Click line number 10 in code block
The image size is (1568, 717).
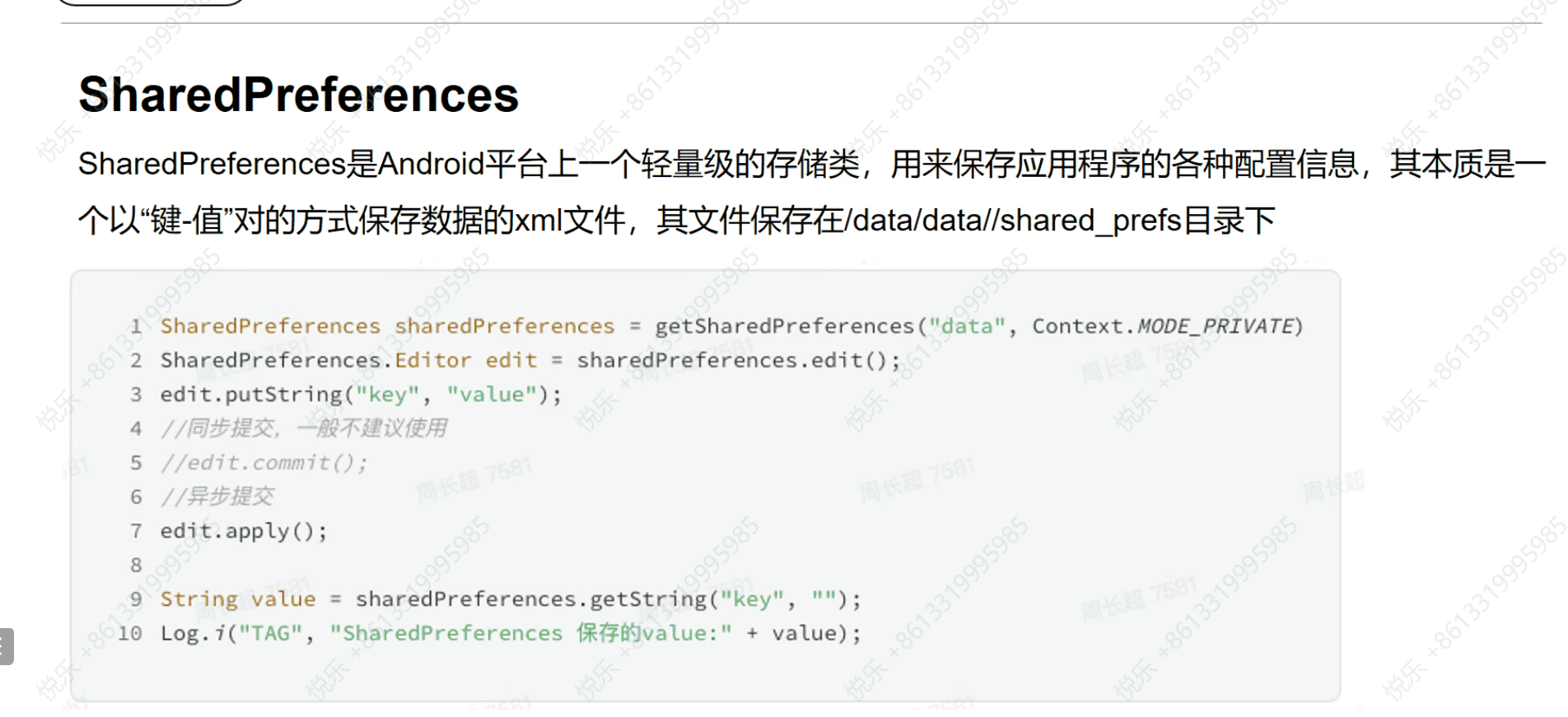(130, 633)
